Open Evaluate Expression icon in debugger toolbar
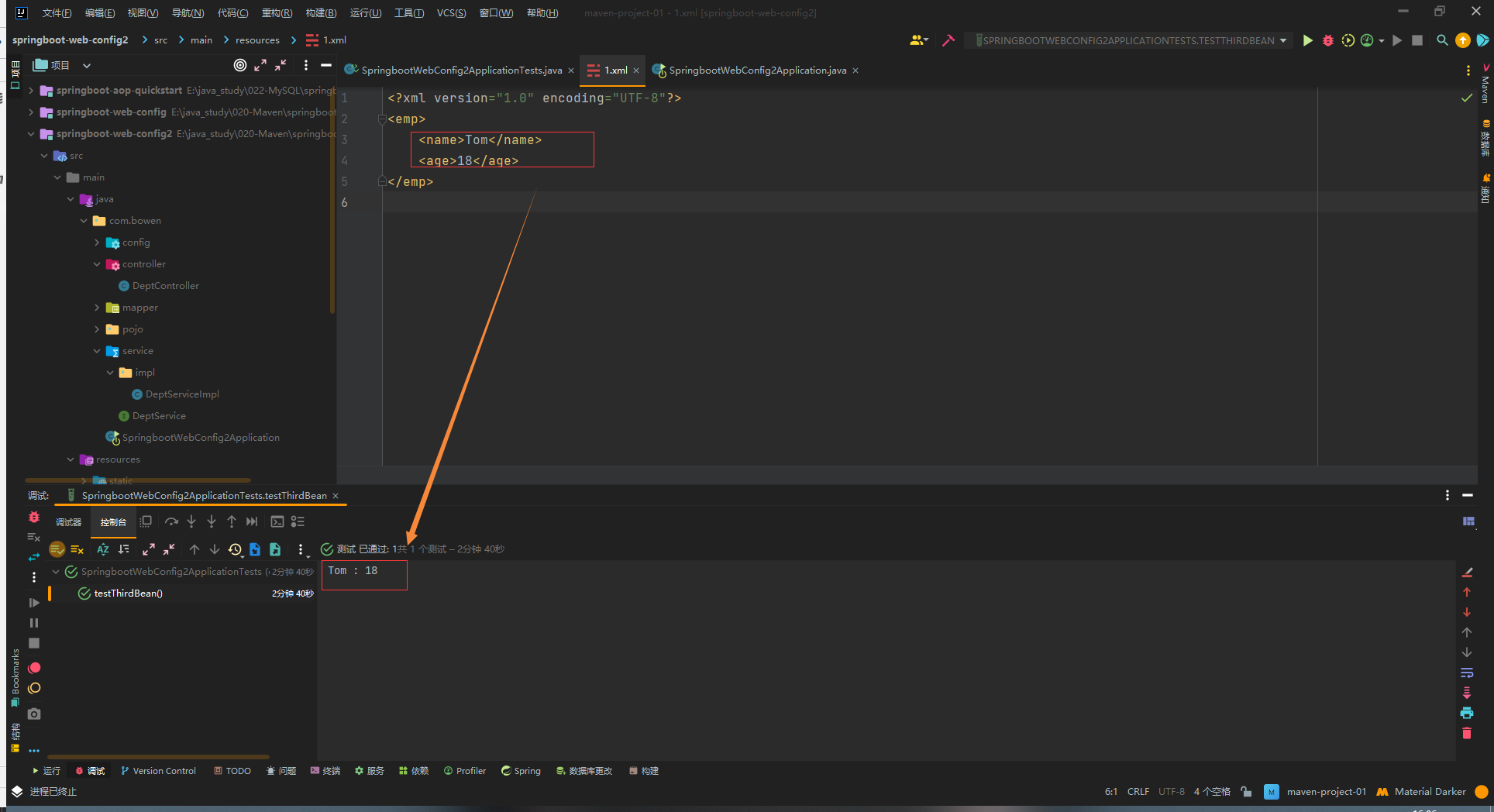This screenshot has height=812, width=1494. 277,521
